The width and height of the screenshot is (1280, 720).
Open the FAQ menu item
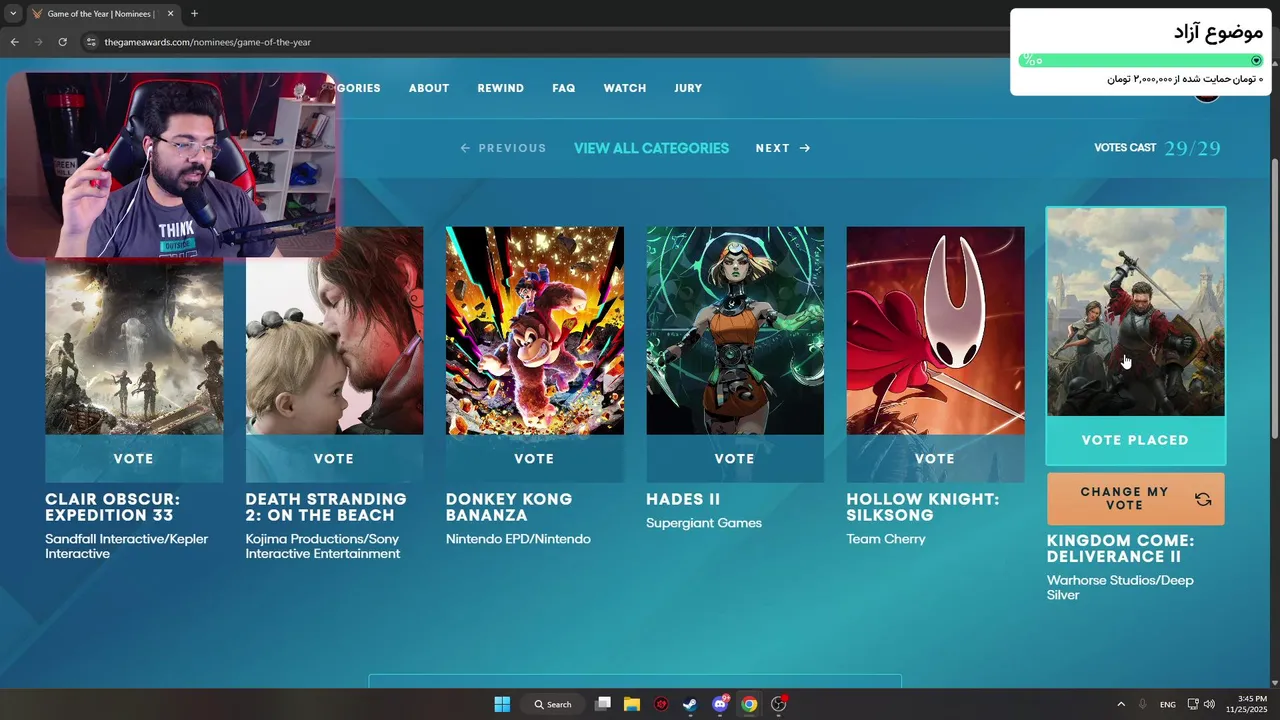tap(564, 88)
